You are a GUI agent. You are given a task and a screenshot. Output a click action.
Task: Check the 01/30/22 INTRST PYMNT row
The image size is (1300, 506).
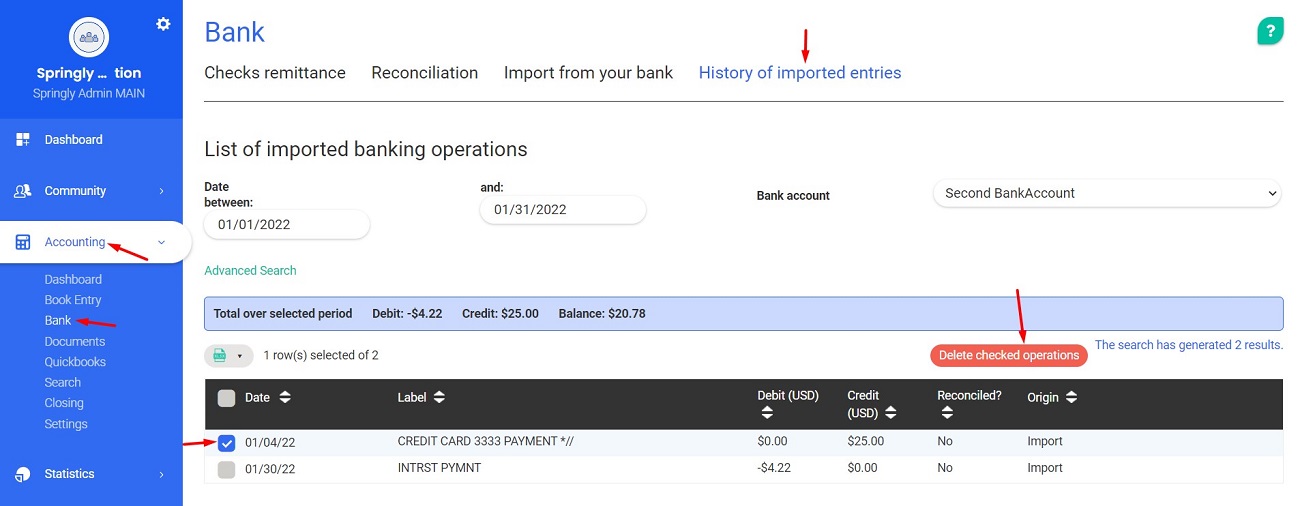[226, 469]
